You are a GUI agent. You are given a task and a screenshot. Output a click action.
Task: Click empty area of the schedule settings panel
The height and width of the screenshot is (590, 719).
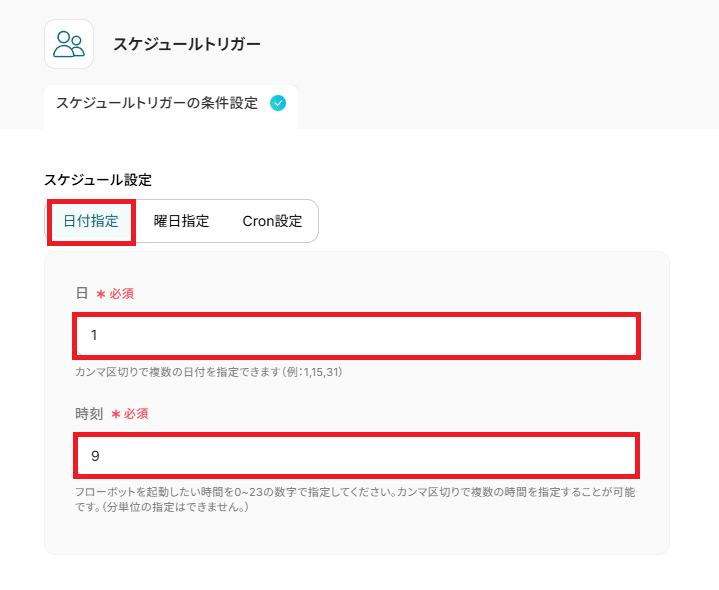[x=356, y=534]
